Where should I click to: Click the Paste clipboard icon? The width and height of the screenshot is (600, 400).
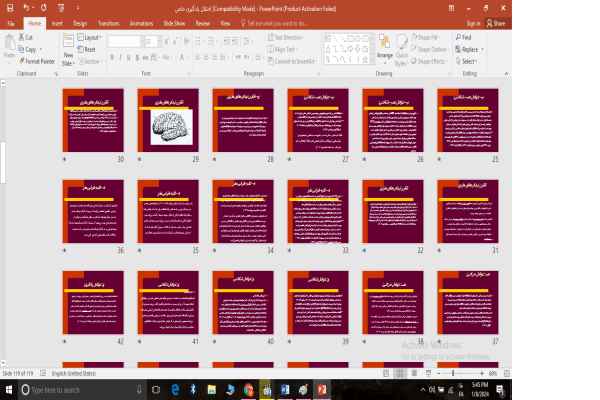[x=9, y=45]
